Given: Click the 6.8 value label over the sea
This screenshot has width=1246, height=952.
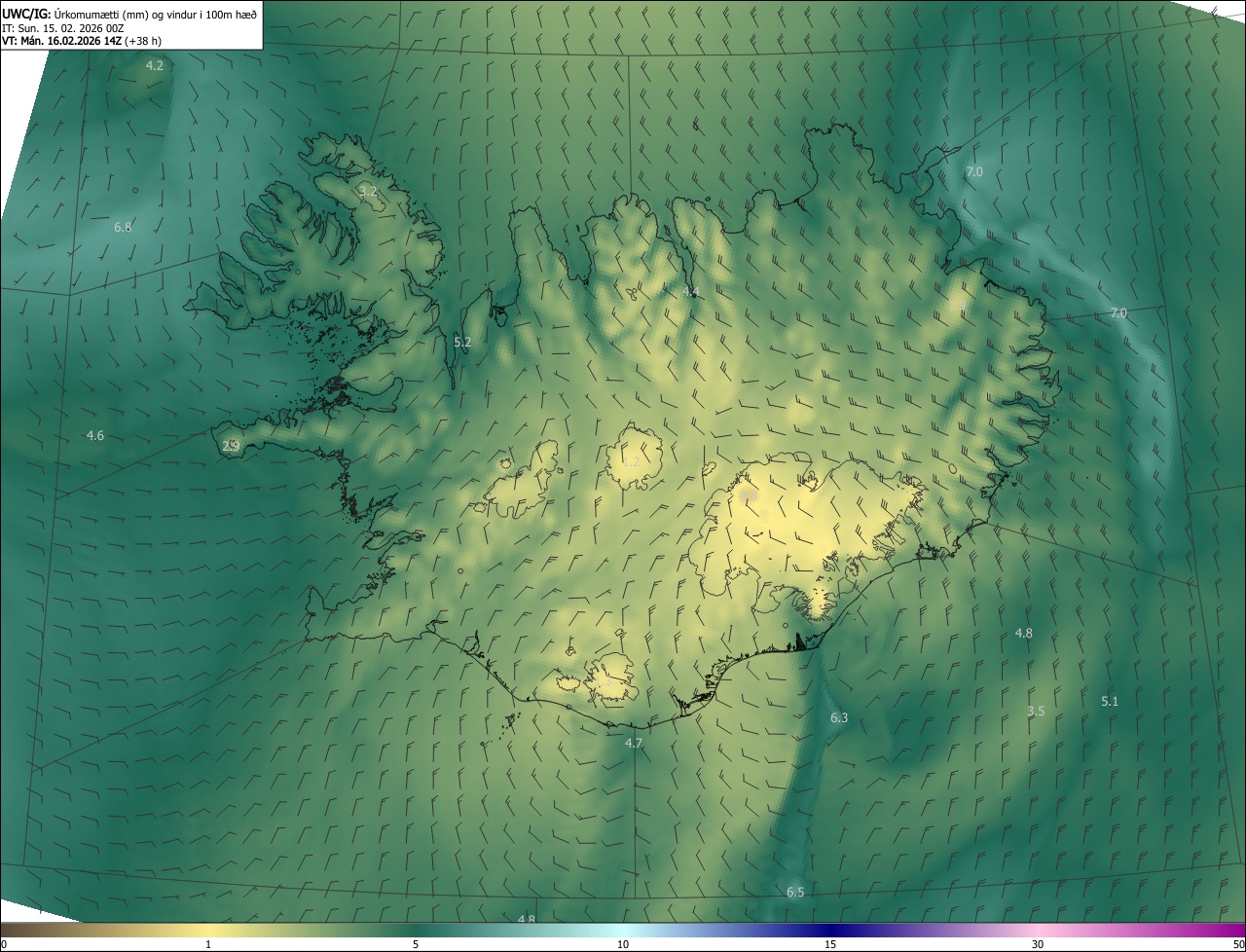Looking at the screenshot, I should (123, 227).
